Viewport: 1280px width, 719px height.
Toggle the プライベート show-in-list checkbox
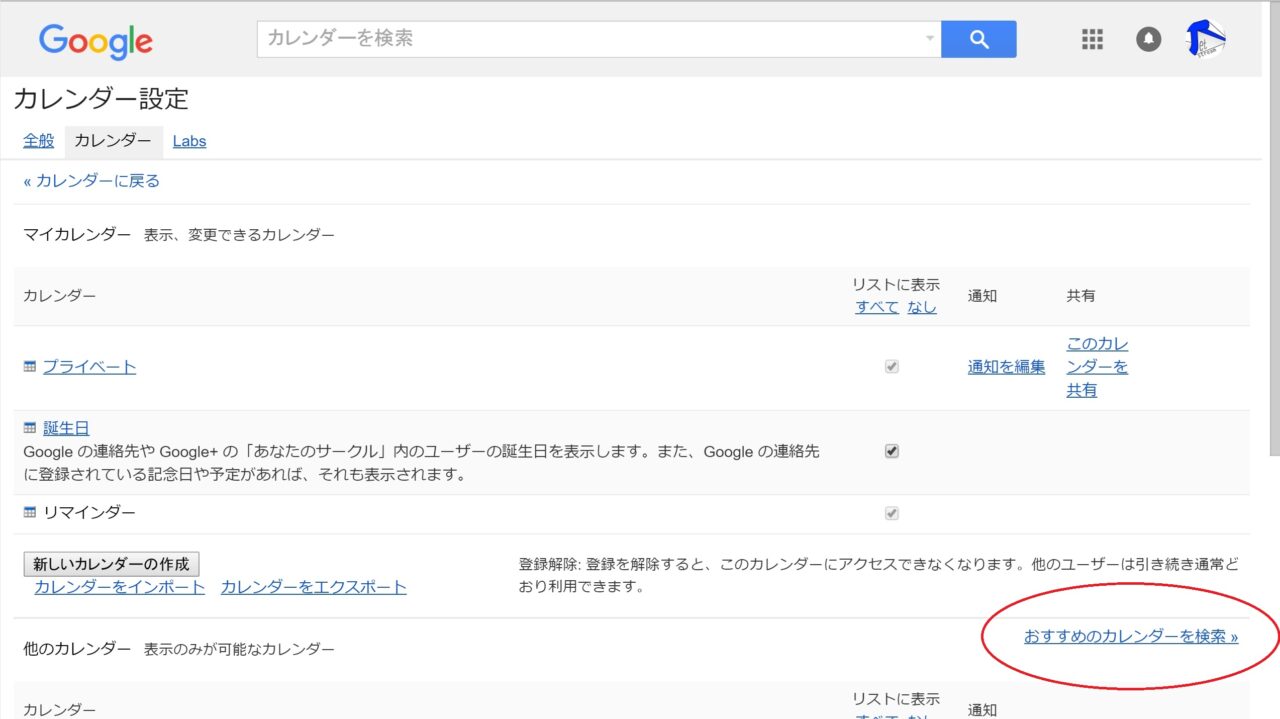coord(892,367)
